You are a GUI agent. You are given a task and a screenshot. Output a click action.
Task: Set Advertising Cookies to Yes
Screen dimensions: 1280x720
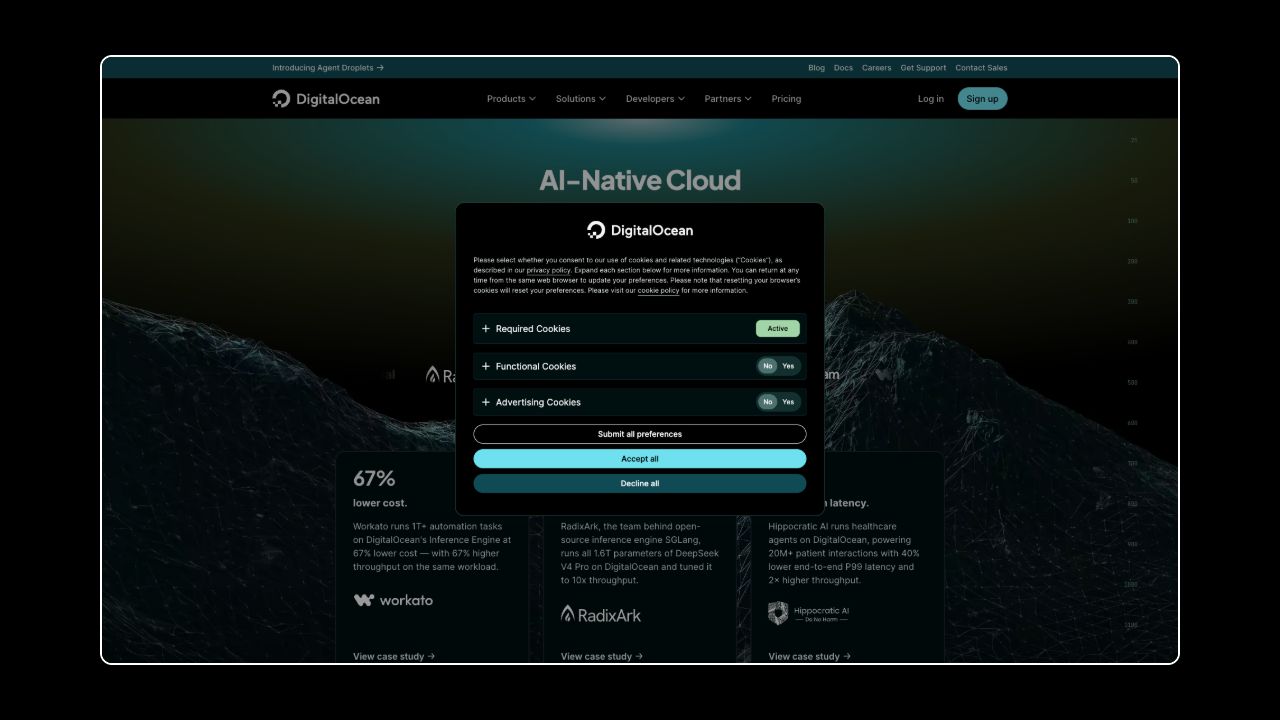click(788, 402)
